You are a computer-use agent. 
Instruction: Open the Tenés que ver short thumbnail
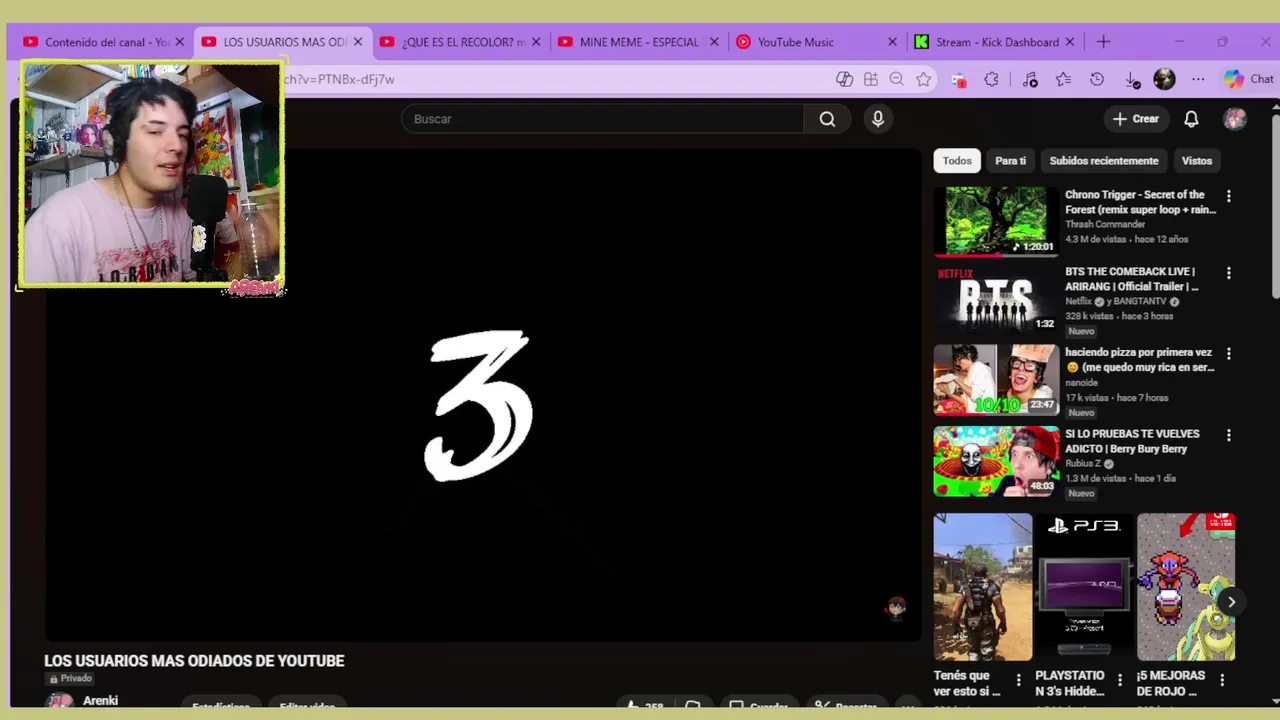[x=983, y=587]
